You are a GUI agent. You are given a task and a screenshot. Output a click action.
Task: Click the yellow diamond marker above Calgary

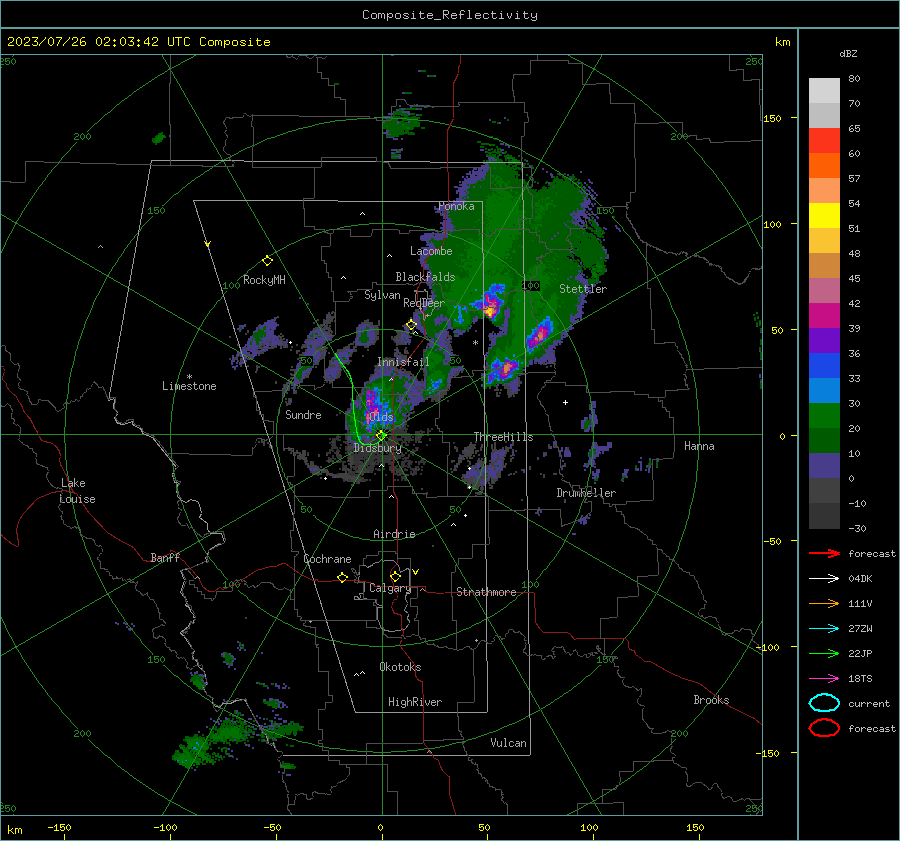[395, 576]
